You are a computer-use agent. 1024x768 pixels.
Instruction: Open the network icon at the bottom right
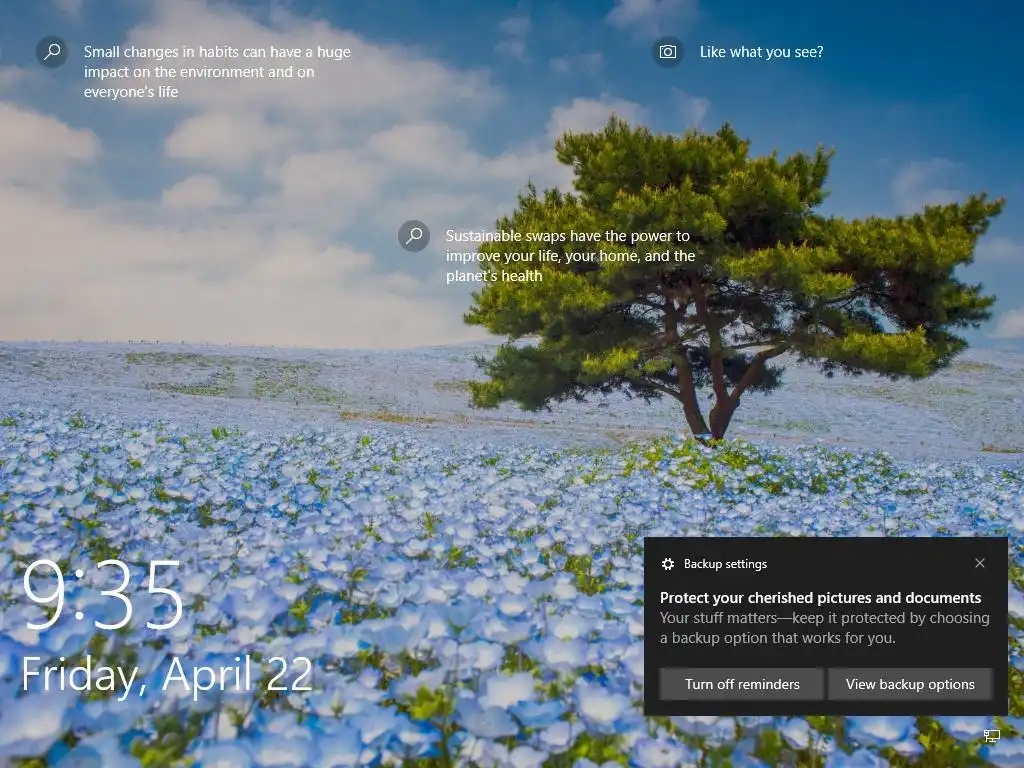coord(991,737)
